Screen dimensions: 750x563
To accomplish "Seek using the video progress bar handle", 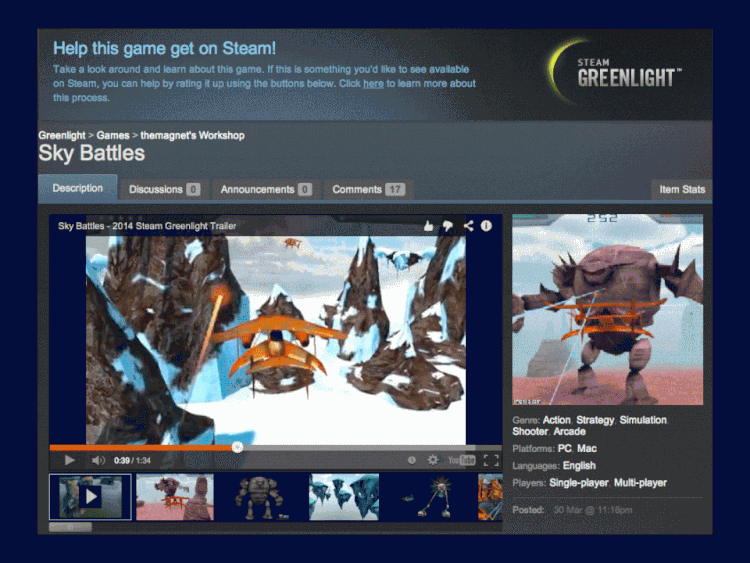I will [x=237, y=447].
